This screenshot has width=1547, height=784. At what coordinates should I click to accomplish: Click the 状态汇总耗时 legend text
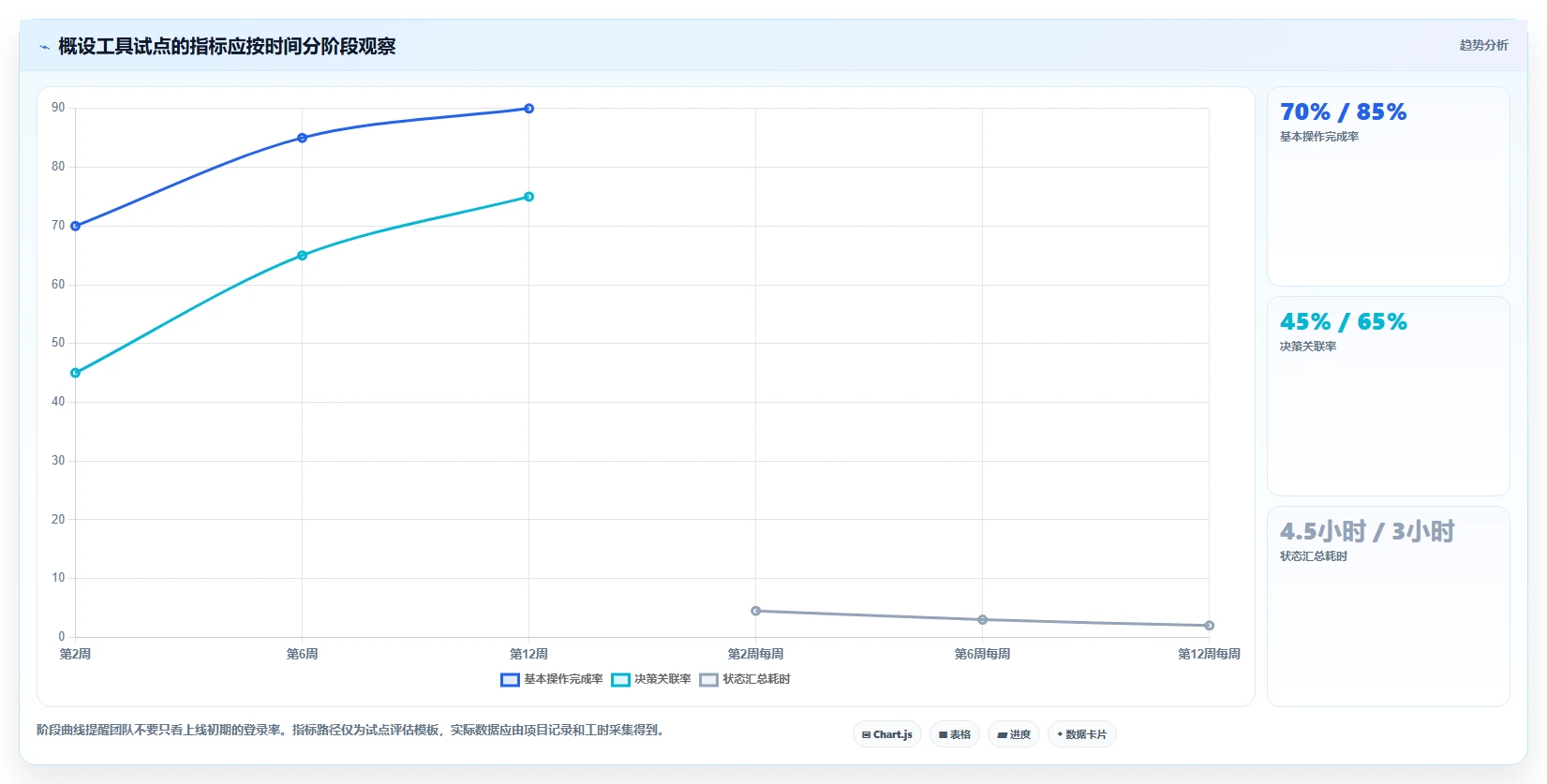point(756,680)
